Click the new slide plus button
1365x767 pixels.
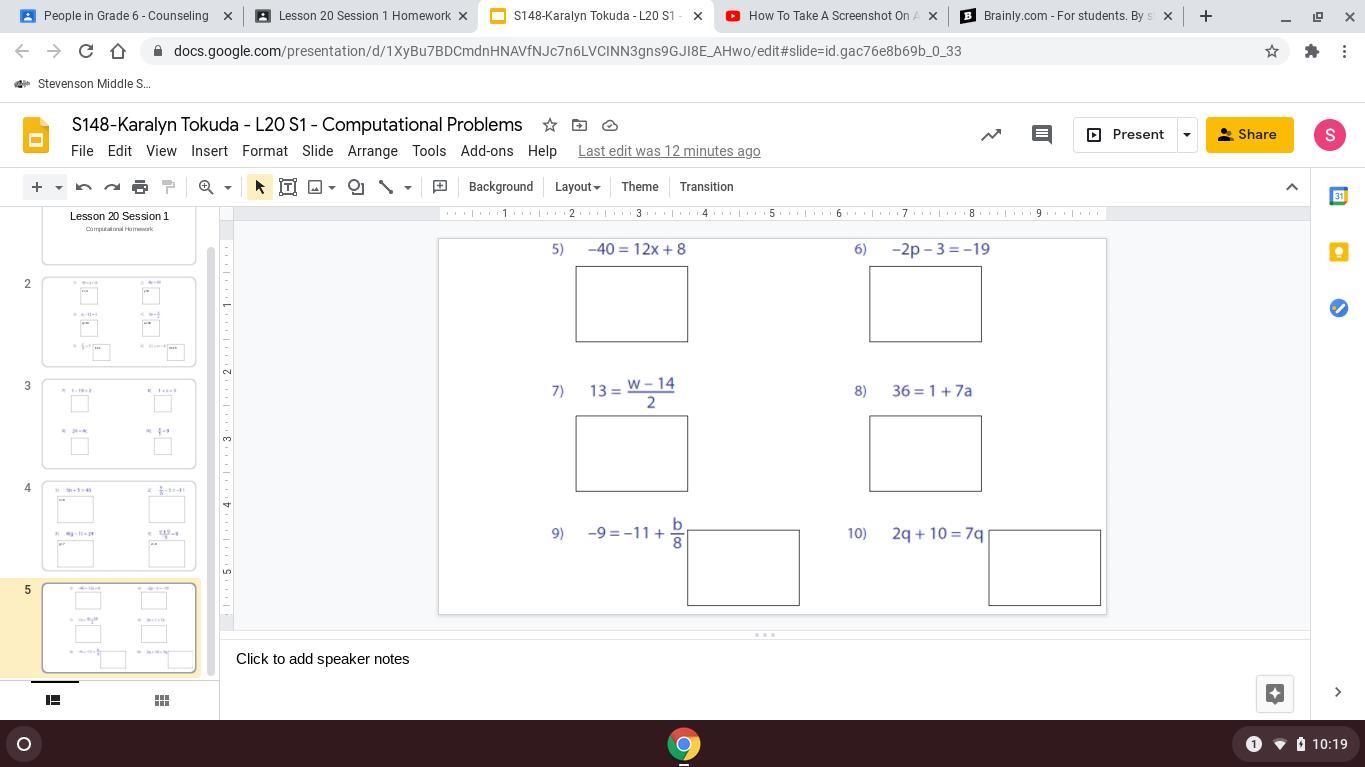point(36,187)
